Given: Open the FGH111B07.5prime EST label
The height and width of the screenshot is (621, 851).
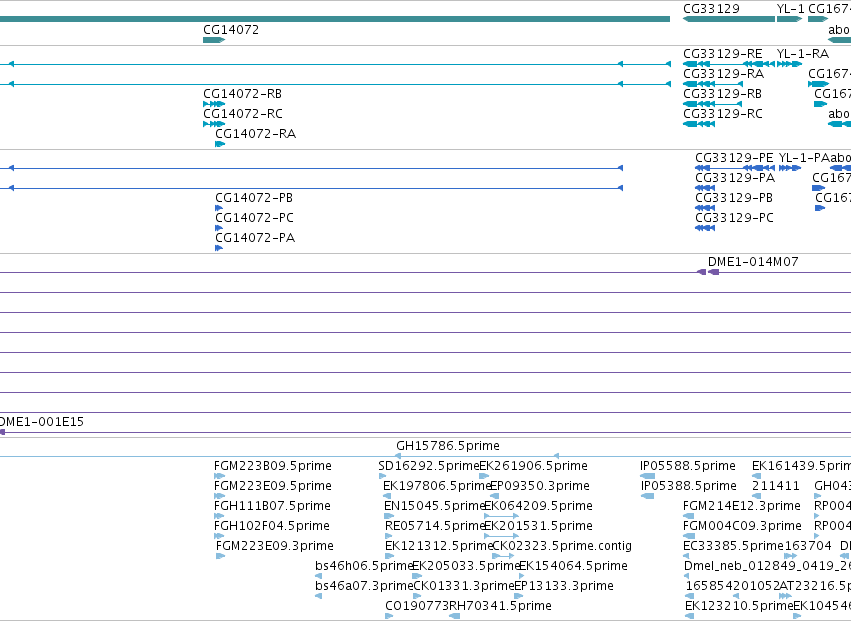Looking at the screenshot, I should coord(272,506).
